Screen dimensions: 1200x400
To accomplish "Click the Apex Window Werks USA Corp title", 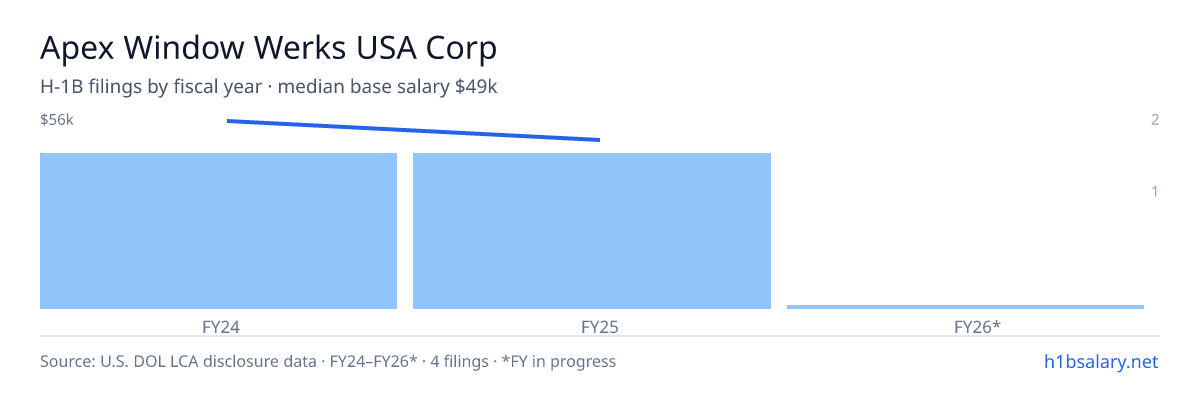I will (268, 48).
